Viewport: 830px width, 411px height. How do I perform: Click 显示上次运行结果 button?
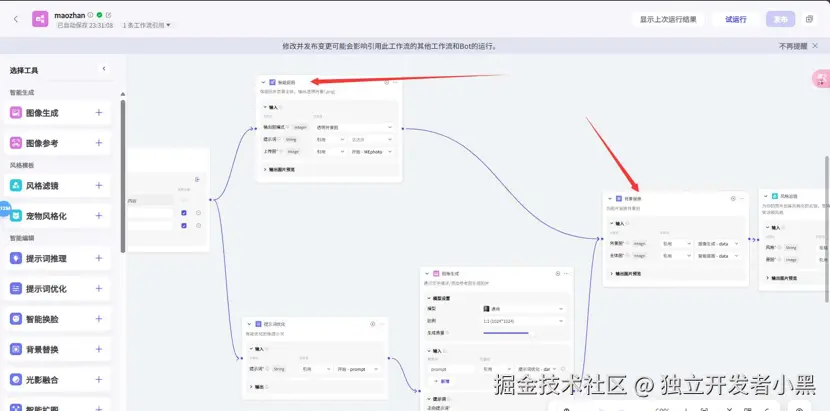[x=668, y=19]
